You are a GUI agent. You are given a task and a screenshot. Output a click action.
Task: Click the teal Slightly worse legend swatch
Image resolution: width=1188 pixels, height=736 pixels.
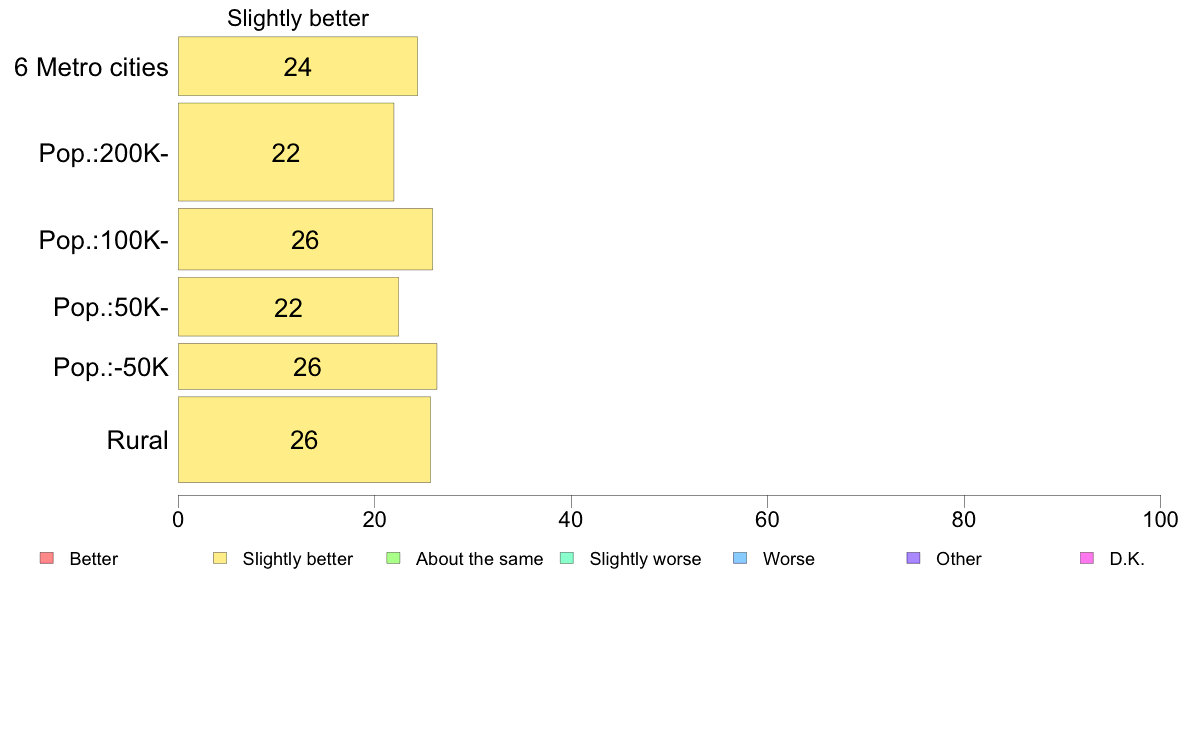coord(567,559)
